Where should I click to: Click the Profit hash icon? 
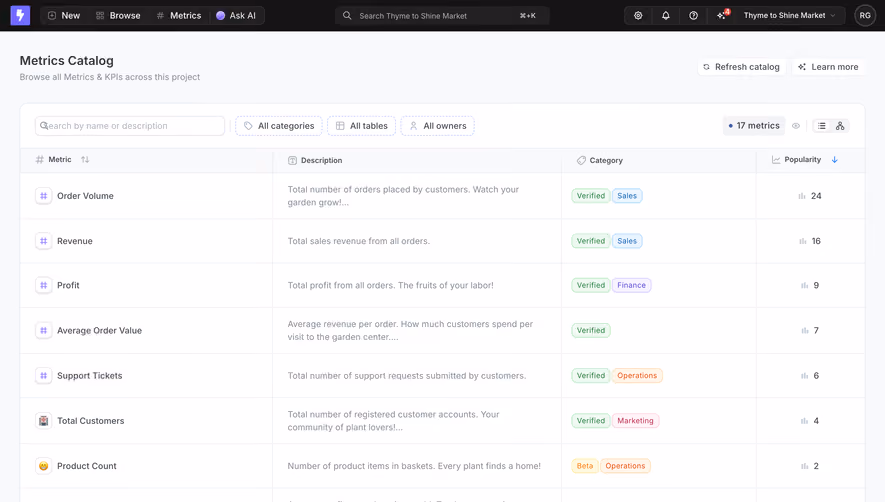click(x=43, y=285)
